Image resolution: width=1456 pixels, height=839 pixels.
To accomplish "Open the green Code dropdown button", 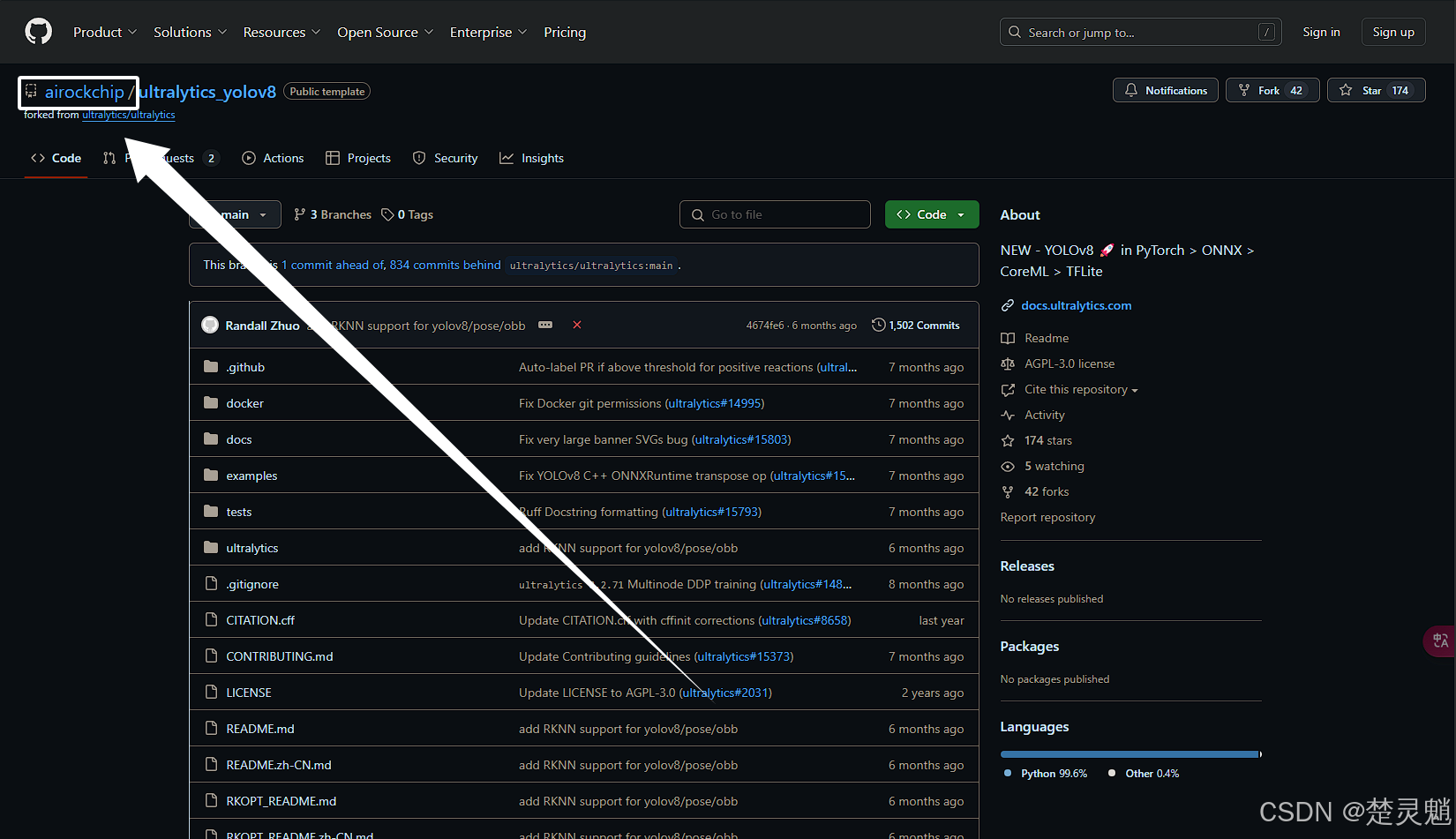I will coord(932,214).
